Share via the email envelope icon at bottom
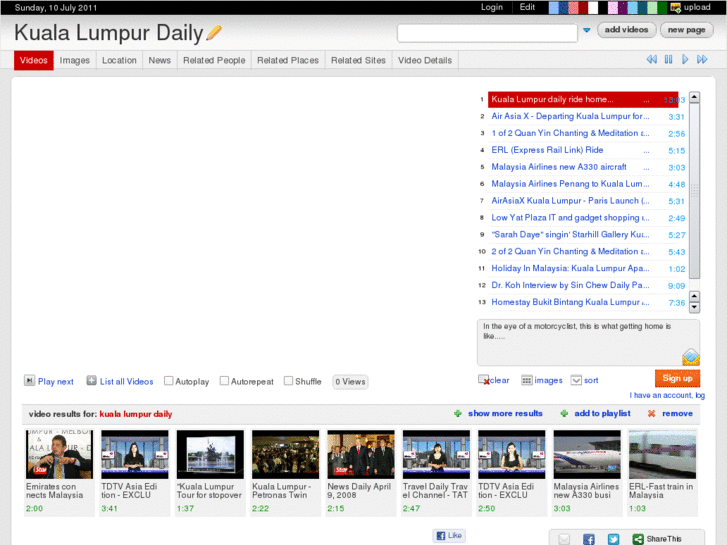Image resolution: width=727 pixels, height=545 pixels. click(x=564, y=539)
